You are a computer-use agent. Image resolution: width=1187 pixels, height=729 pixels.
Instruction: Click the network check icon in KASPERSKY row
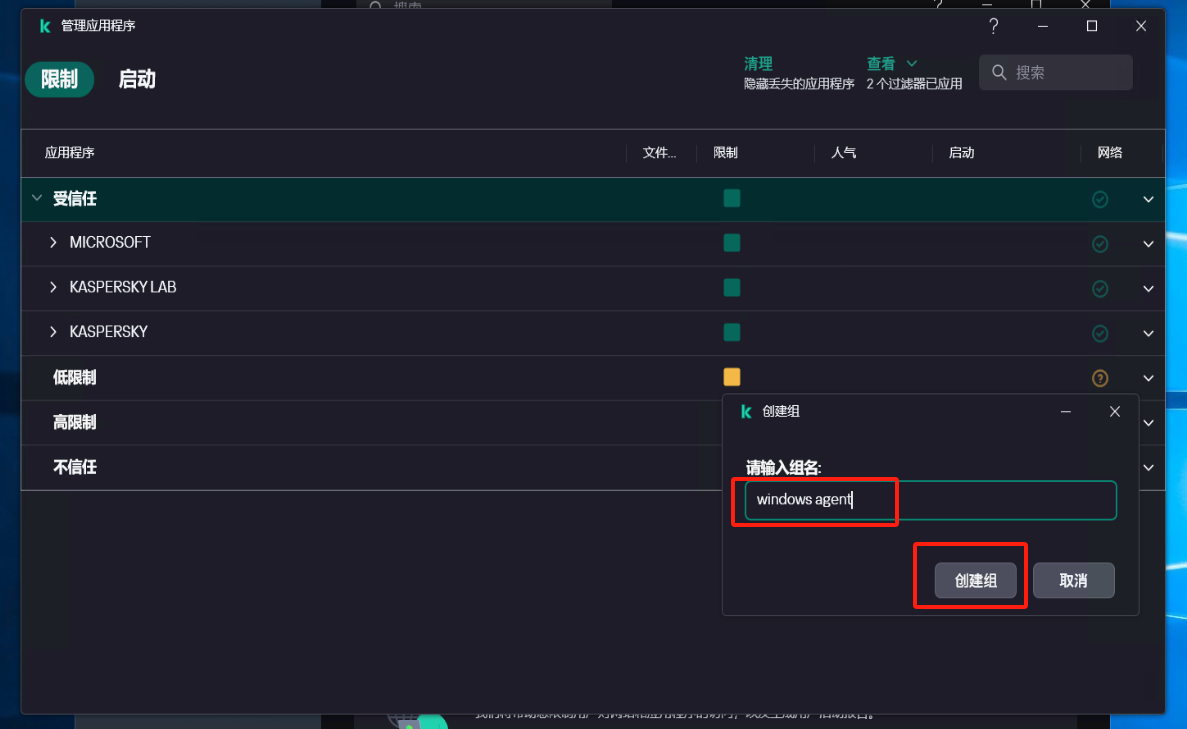[x=1100, y=333]
